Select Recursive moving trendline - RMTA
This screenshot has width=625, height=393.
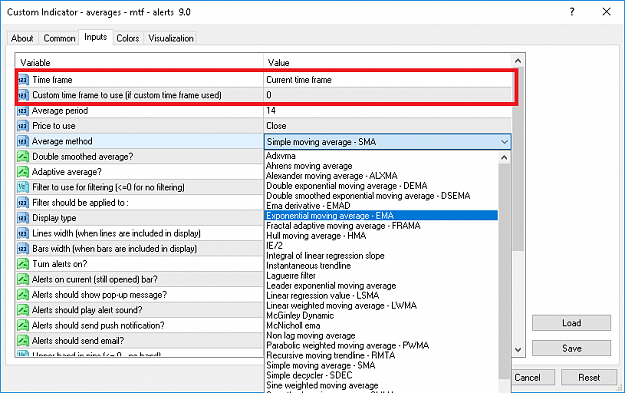click(330, 355)
